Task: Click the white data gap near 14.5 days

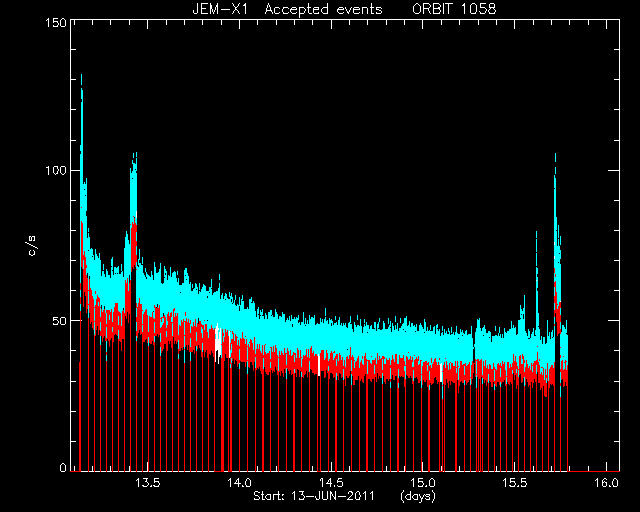Action: pos(319,364)
